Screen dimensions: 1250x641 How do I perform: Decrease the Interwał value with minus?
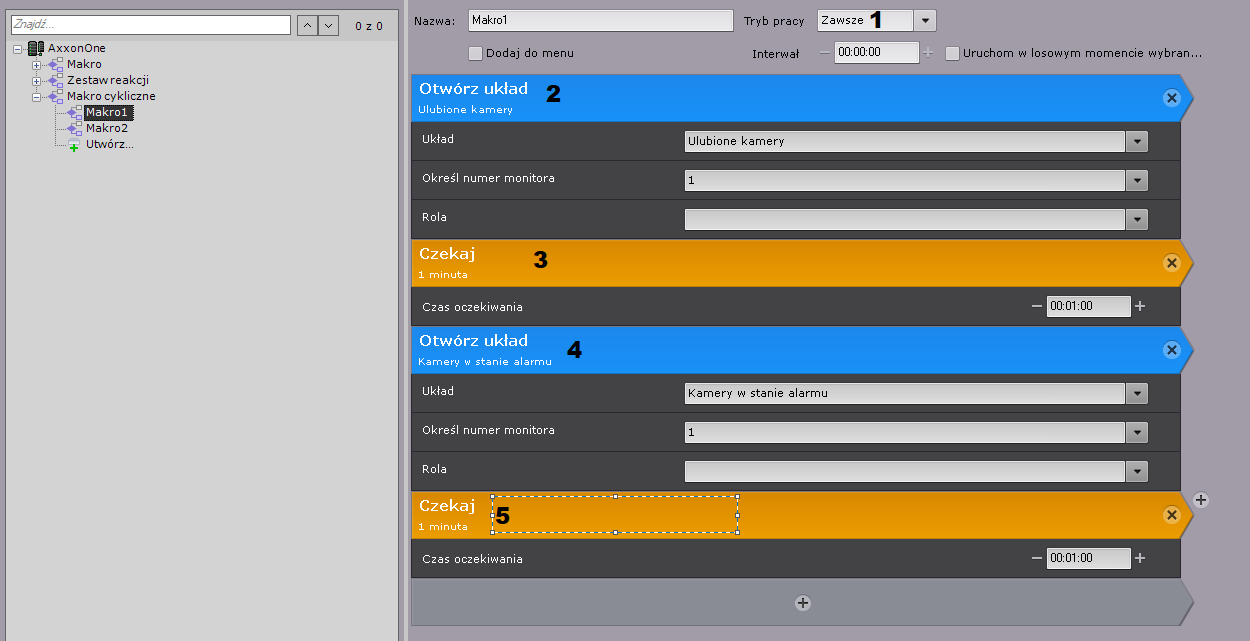pyautogui.click(x=824, y=53)
